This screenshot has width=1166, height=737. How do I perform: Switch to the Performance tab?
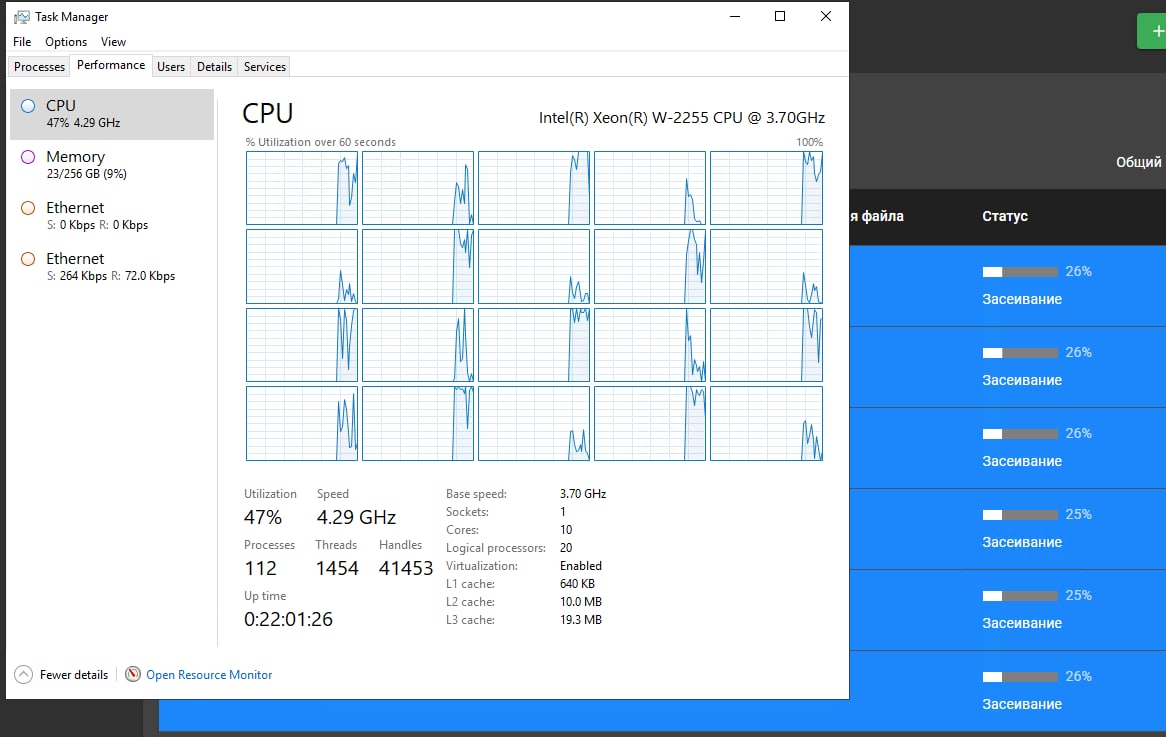111,65
